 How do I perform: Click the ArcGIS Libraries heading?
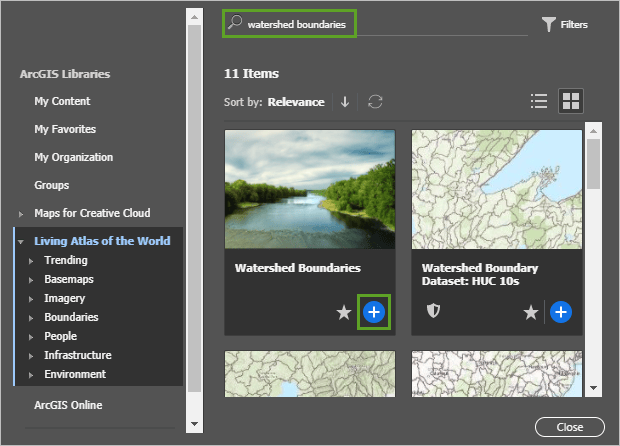65,74
